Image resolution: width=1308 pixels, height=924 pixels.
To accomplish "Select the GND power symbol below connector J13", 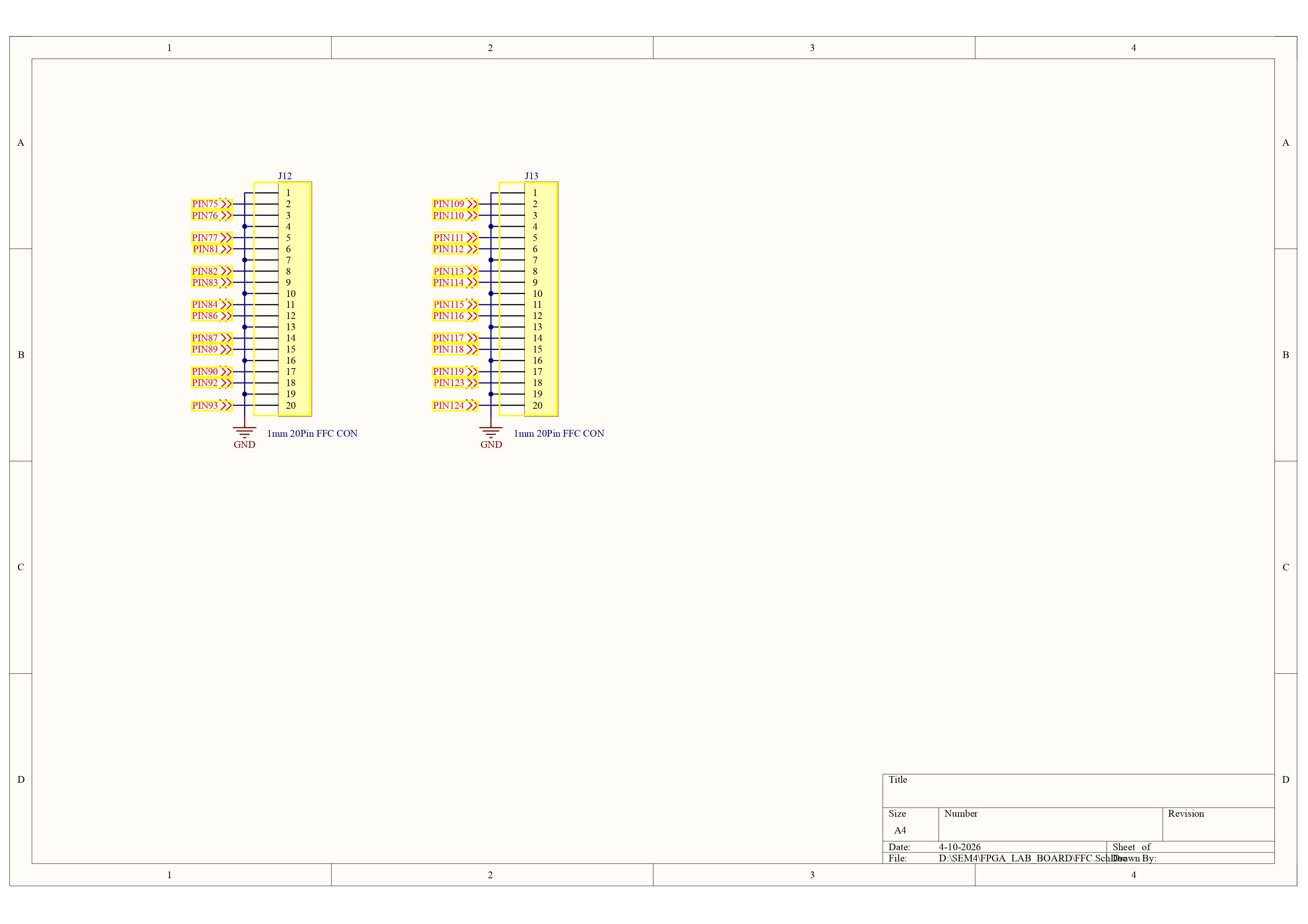I will click(x=491, y=429).
